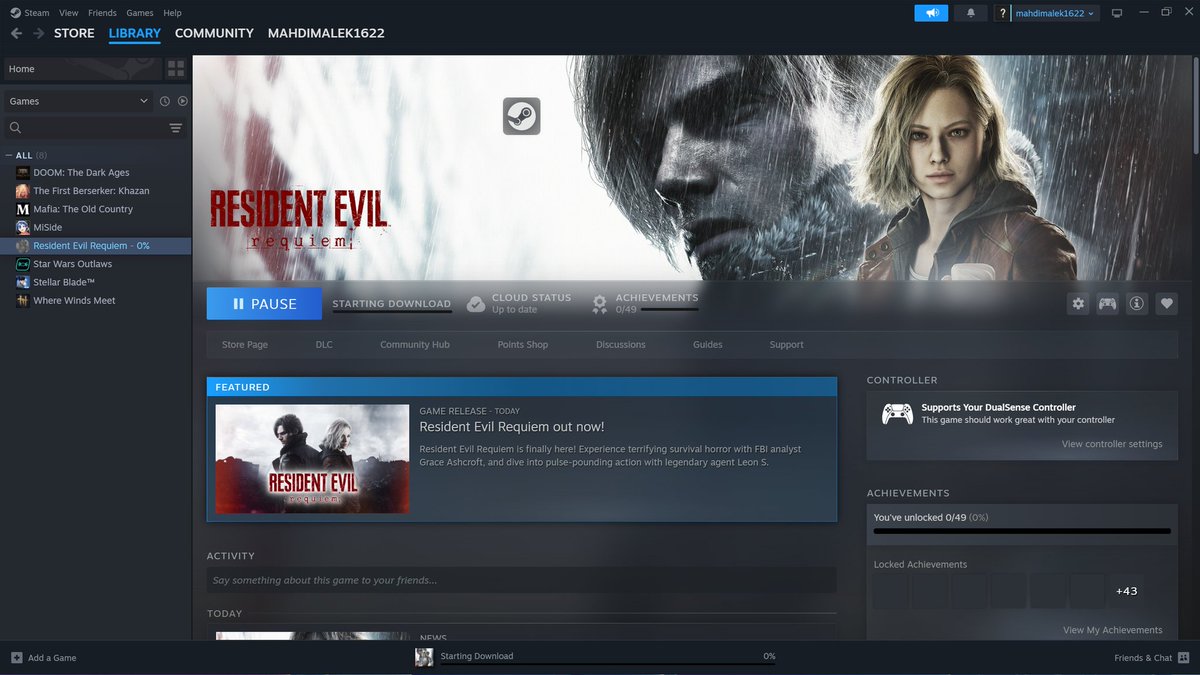Viewport: 1200px width, 675px height.
Task: Click the activity say something field
Action: (522, 580)
